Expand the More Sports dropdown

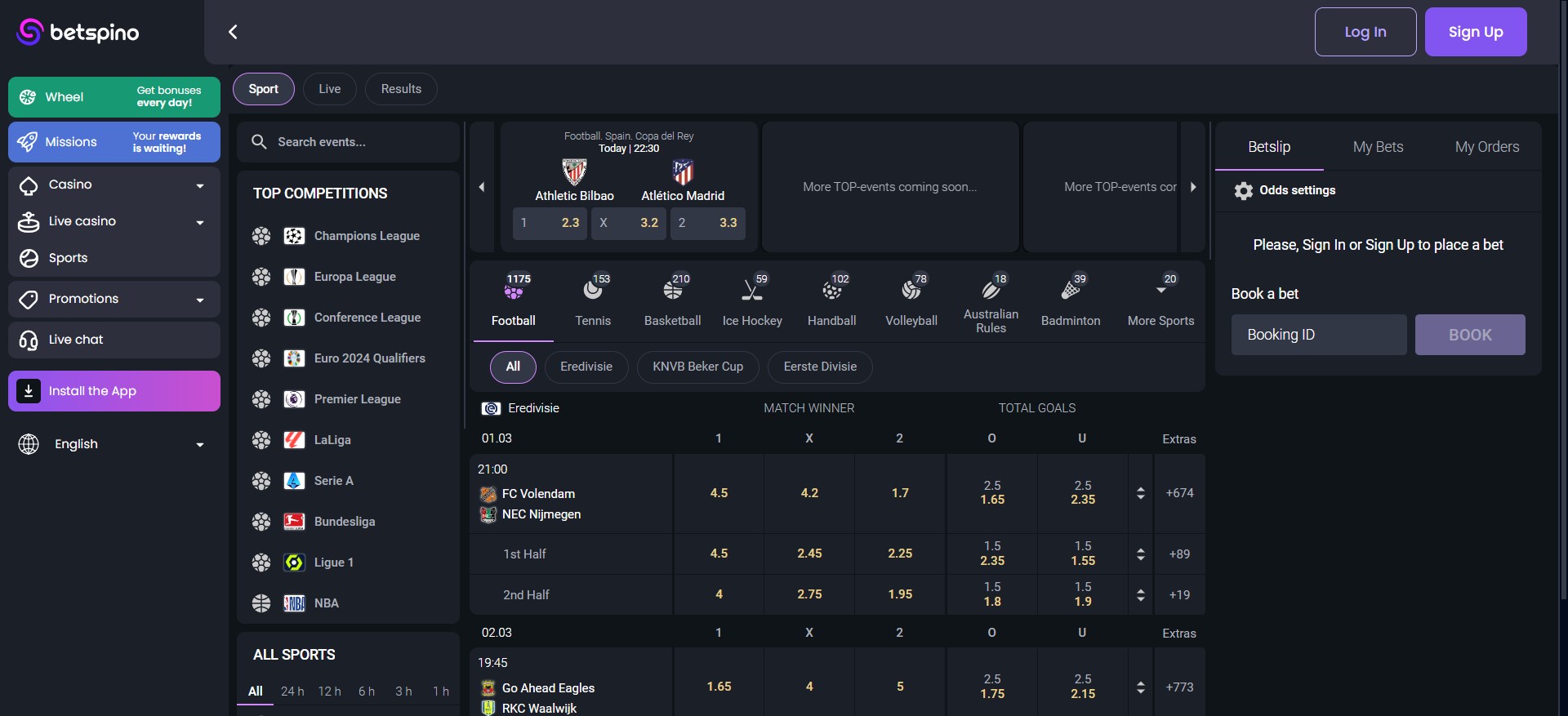tap(1160, 300)
